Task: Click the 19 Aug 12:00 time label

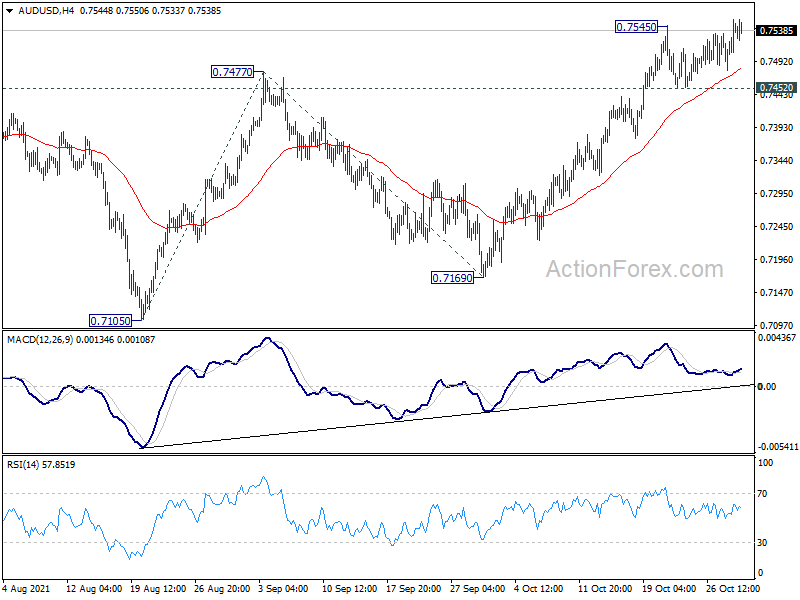Action: tap(158, 589)
